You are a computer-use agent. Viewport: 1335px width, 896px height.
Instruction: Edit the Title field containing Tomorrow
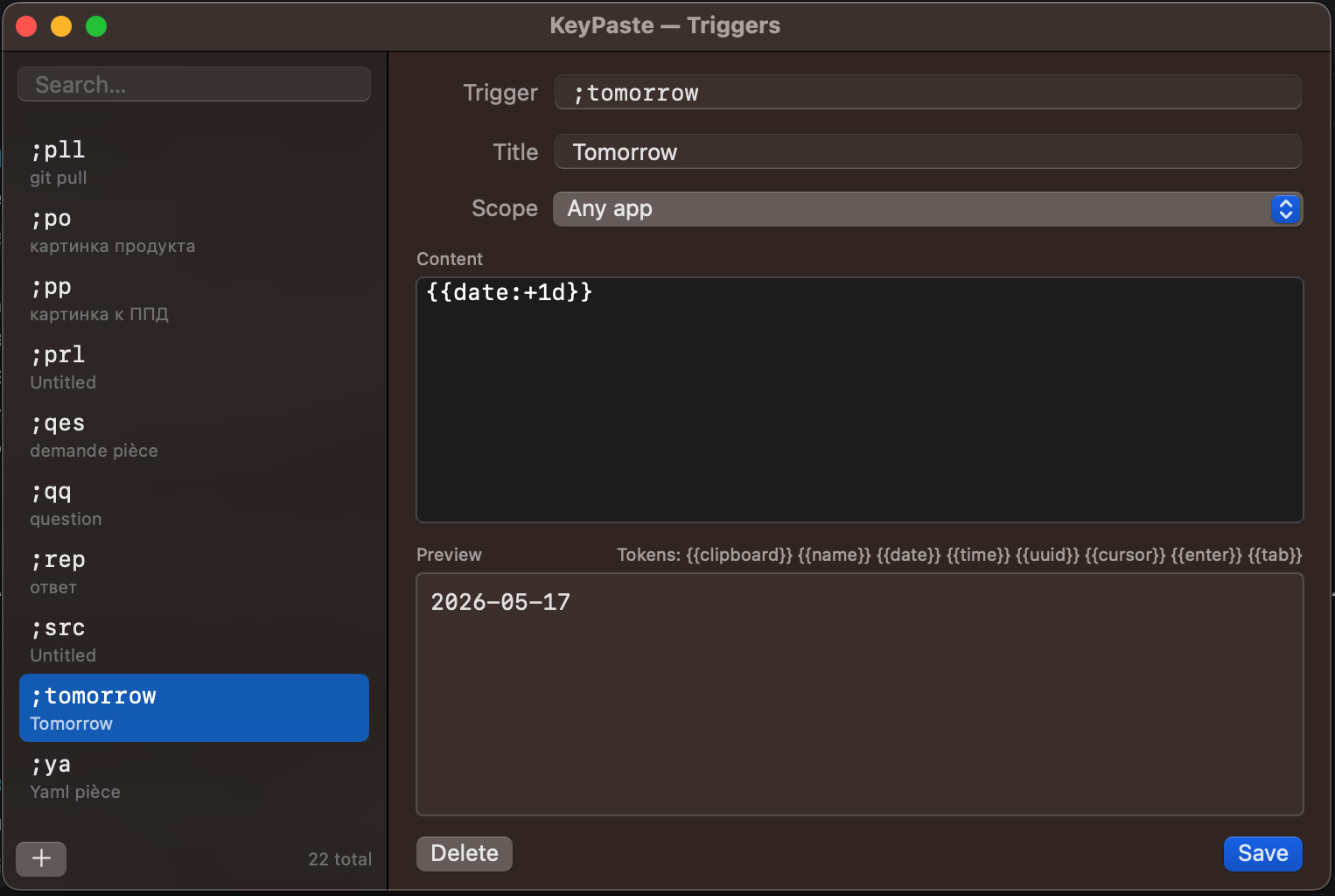click(927, 151)
